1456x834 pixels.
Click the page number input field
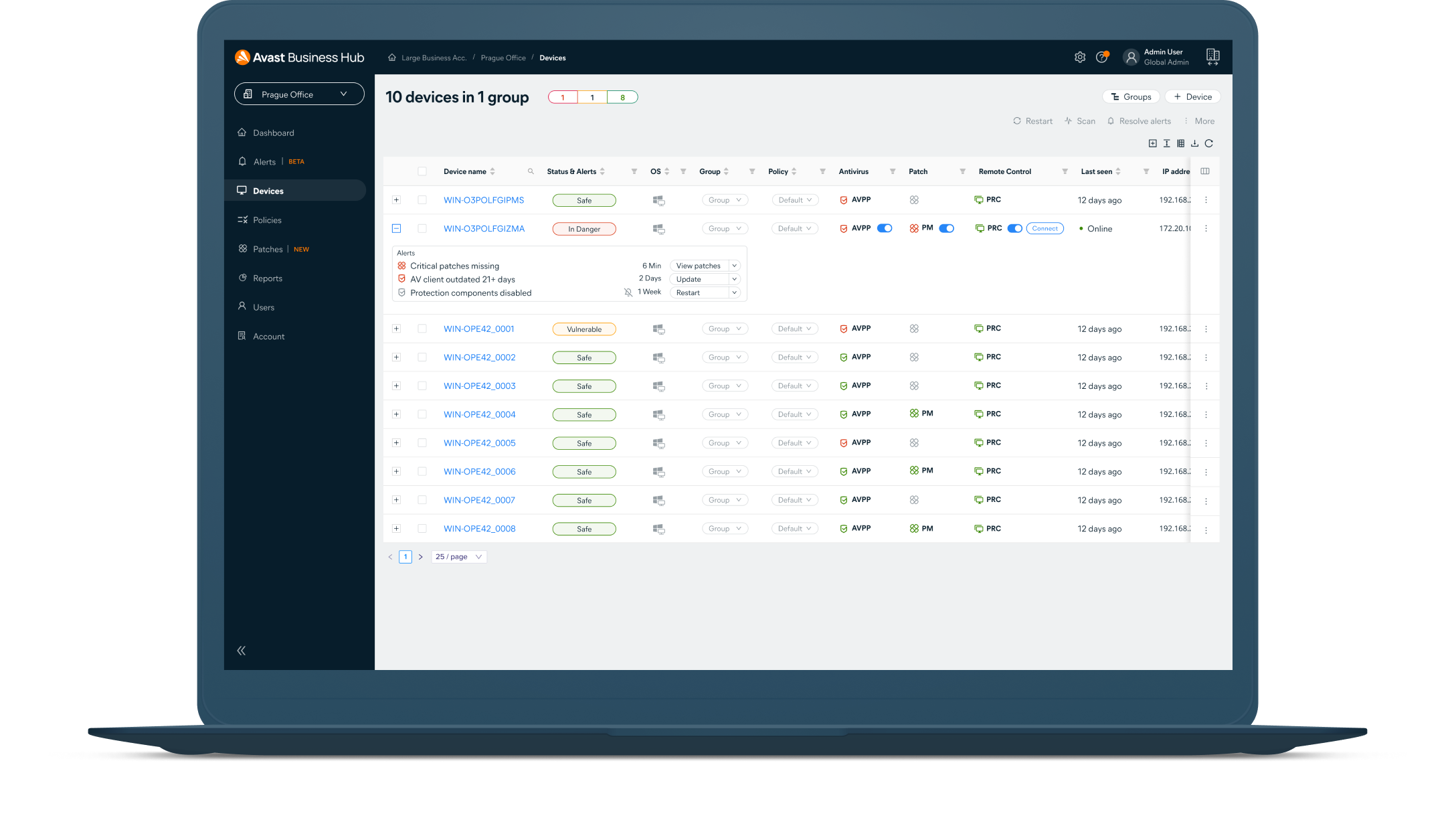pos(405,556)
